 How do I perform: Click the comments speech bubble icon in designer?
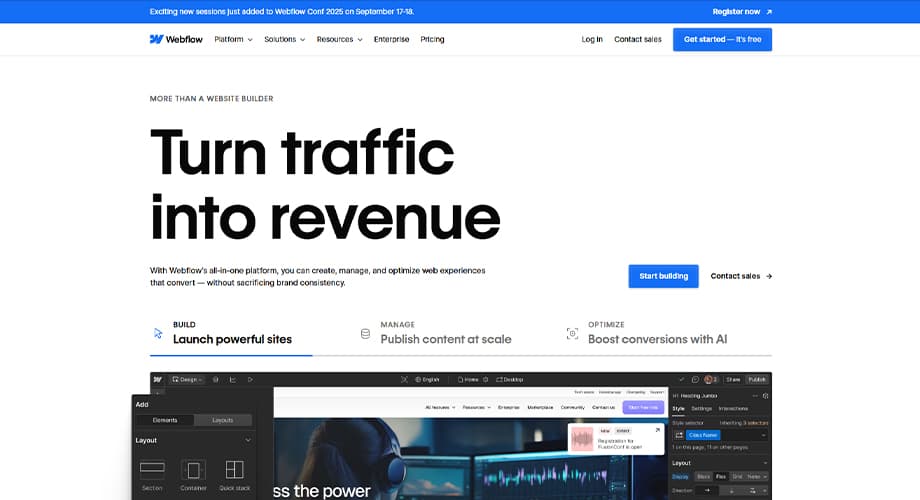[695, 380]
